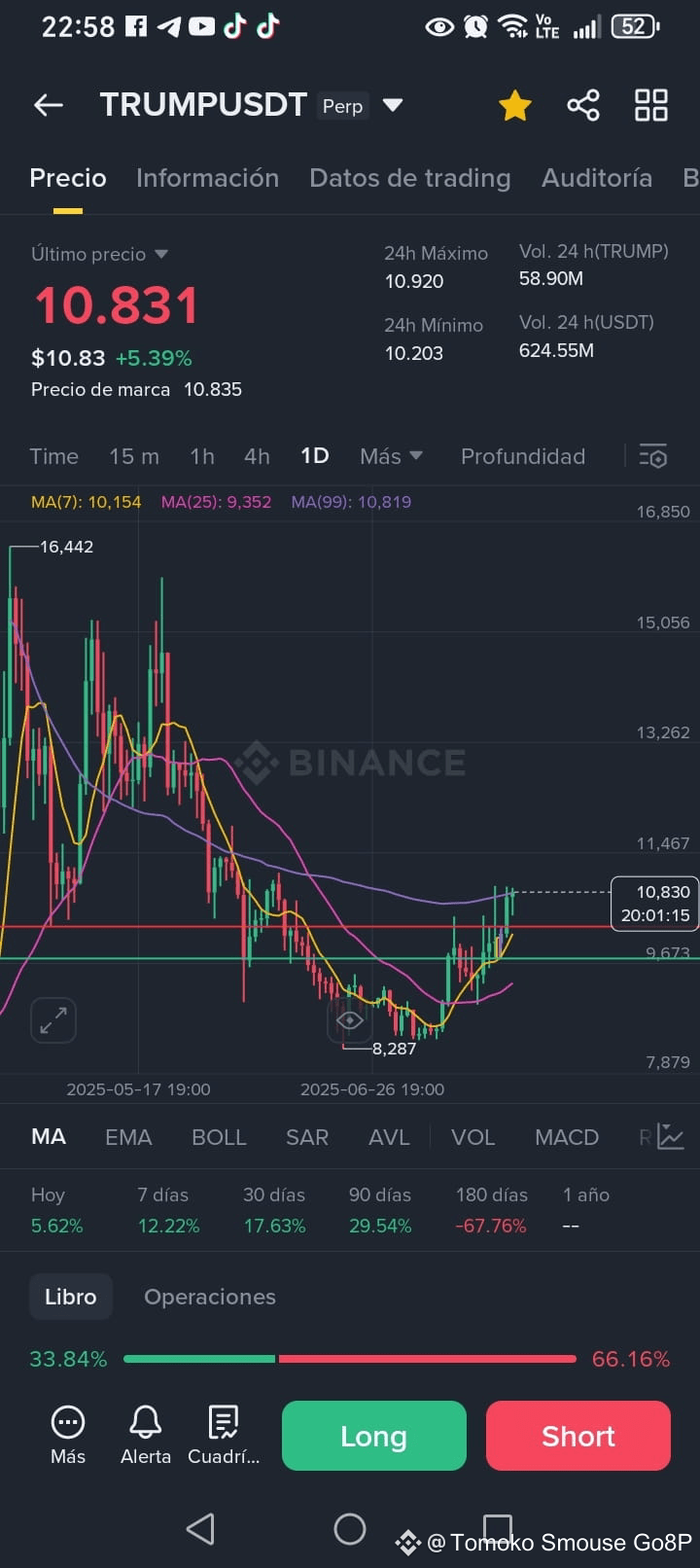Switch to the Libro tab
The image size is (700, 1568).
[71, 1297]
